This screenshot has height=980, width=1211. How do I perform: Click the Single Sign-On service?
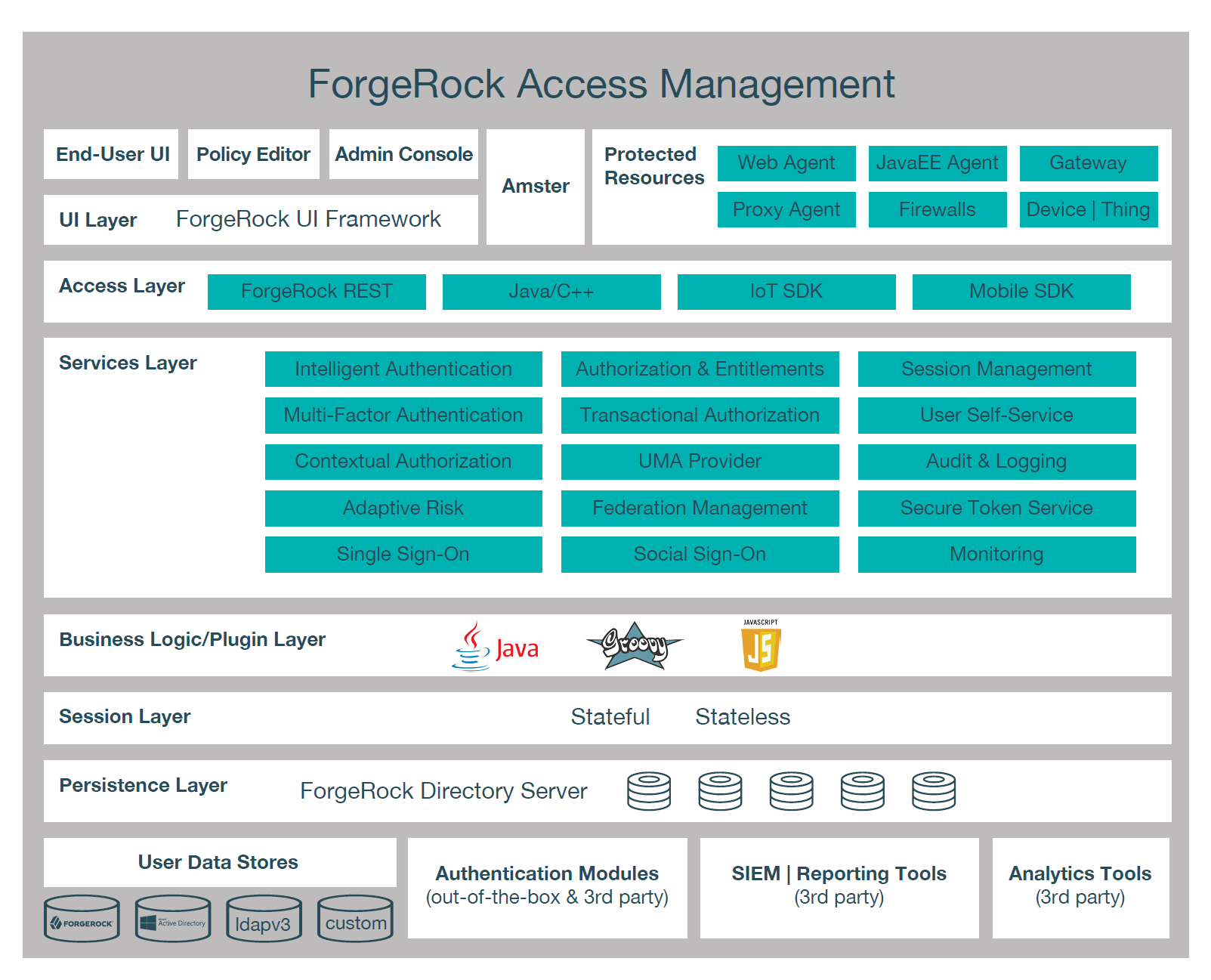coord(403,554)
